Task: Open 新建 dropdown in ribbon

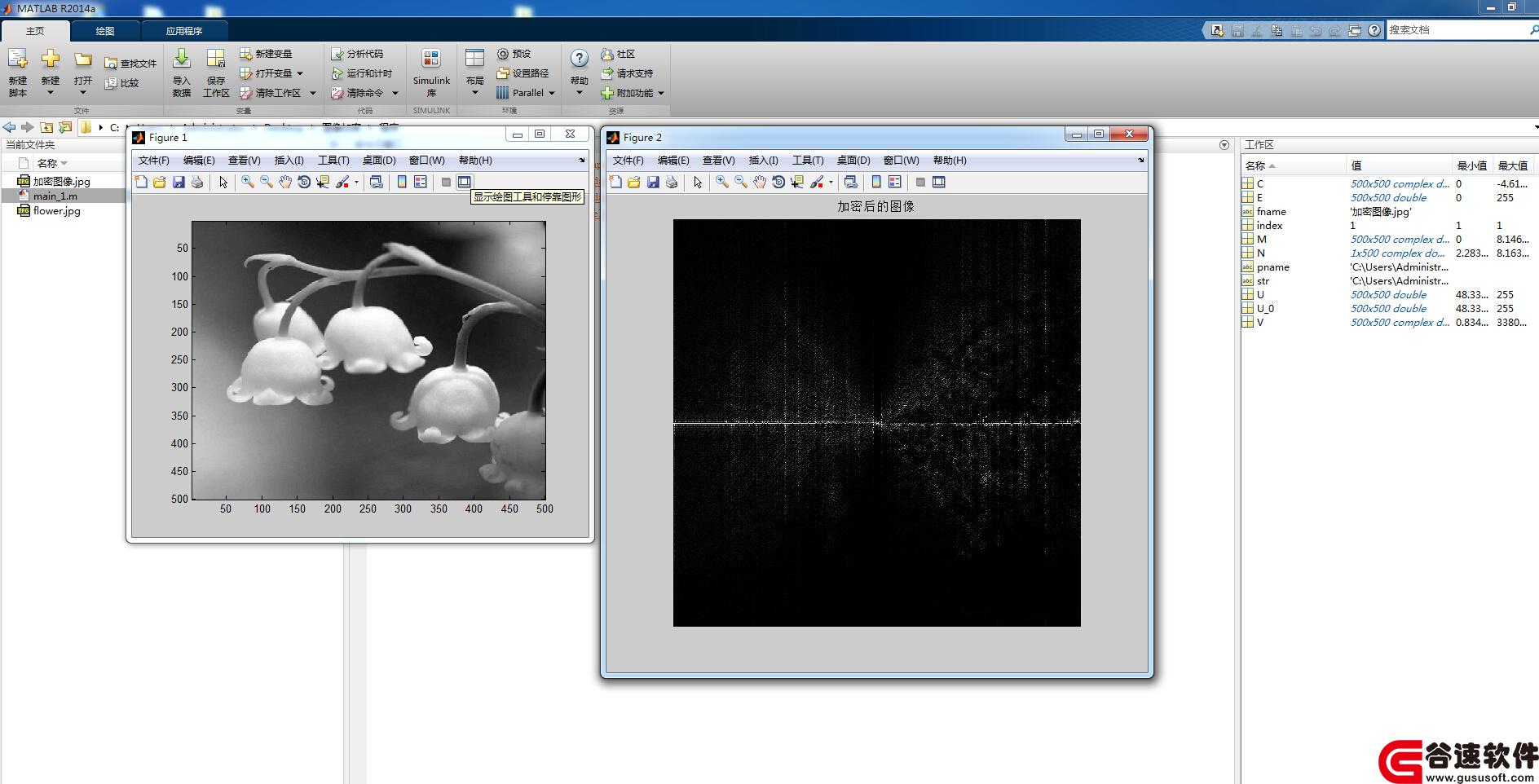Action: [x=51, y=73]
